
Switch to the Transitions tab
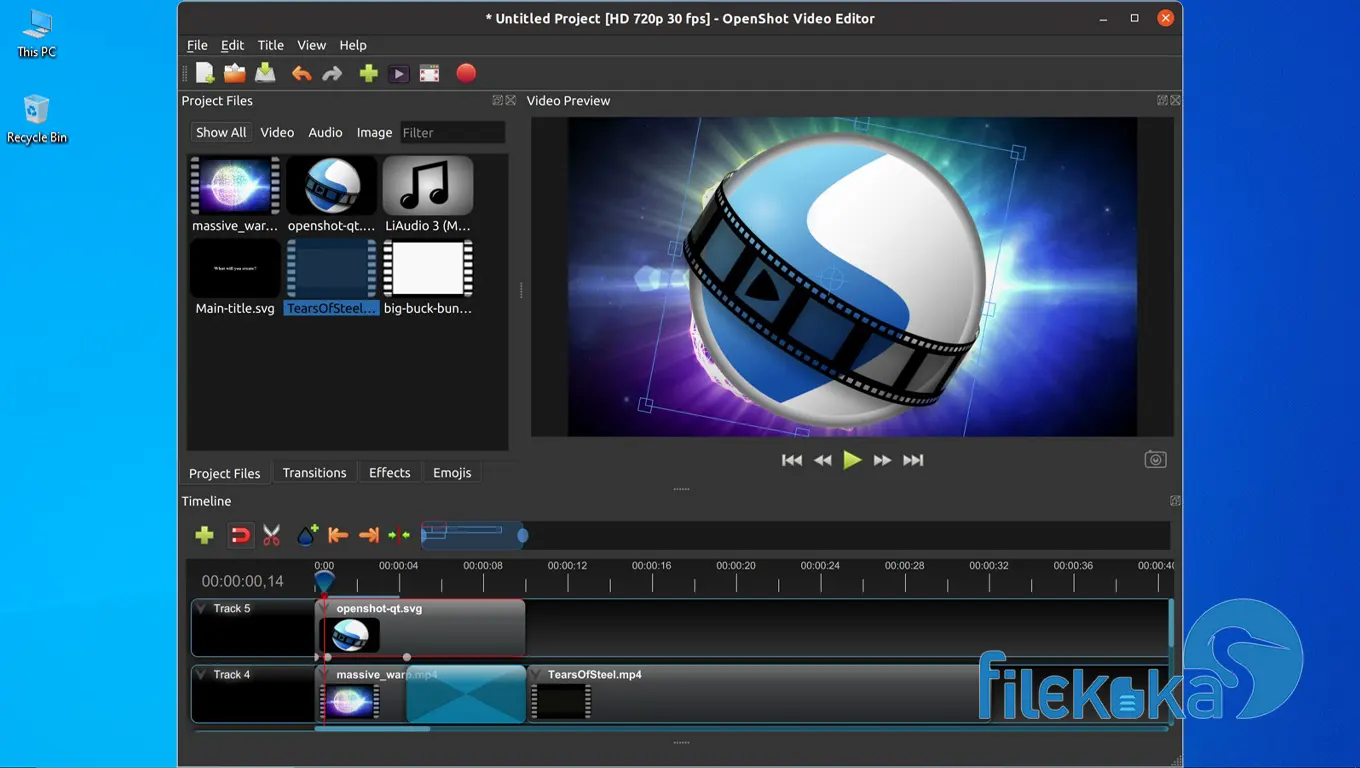tap(314, 472)
